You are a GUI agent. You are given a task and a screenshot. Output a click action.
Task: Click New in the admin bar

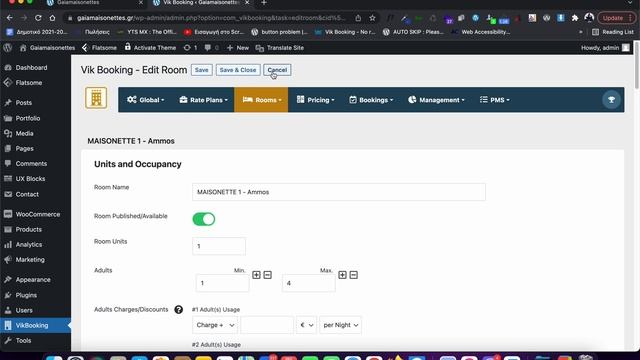pyautogui.click(x=238, y=48)
